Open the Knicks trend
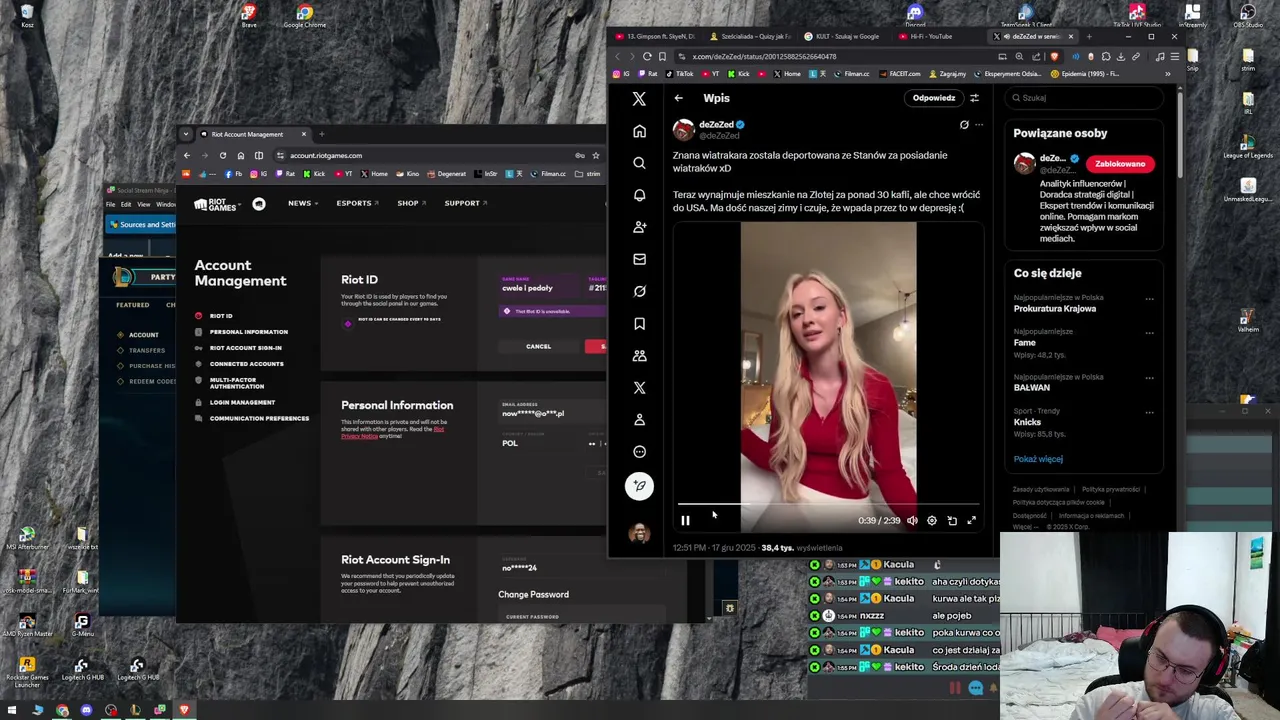This screenshot has height=720, width=1280. [1027, 422]
